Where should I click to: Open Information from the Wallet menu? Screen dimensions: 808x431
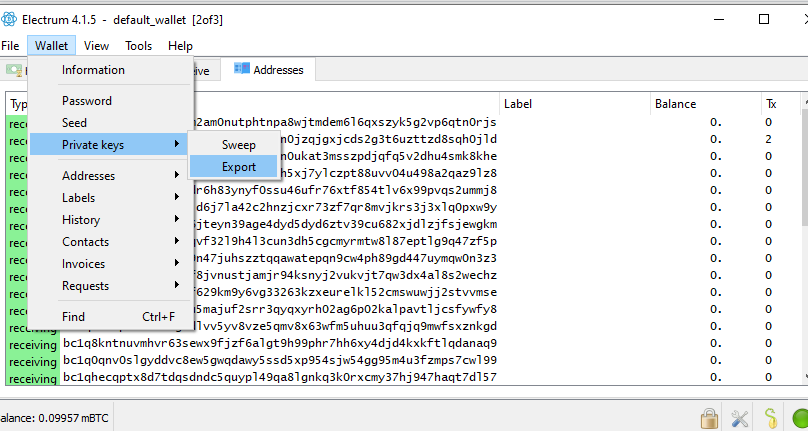tap(93, 70)
